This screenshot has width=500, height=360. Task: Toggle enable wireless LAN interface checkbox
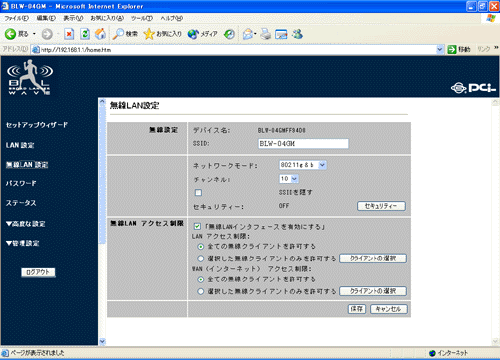pos(197,227)
